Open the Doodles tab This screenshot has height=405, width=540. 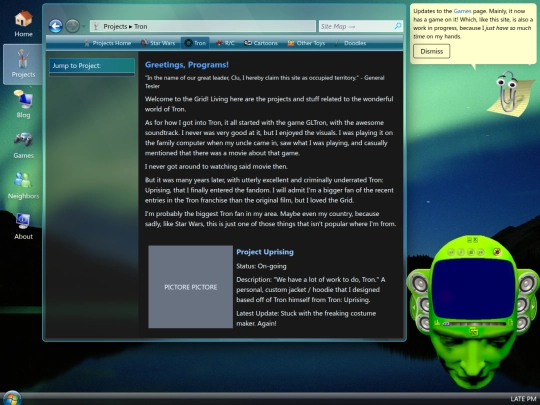[351, 43]
